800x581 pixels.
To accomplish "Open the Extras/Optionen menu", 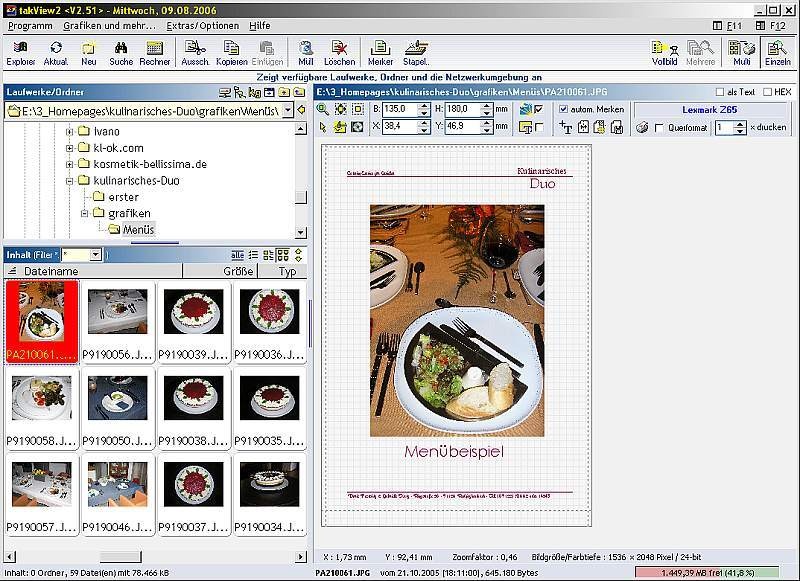I will [x=202, y=25].
